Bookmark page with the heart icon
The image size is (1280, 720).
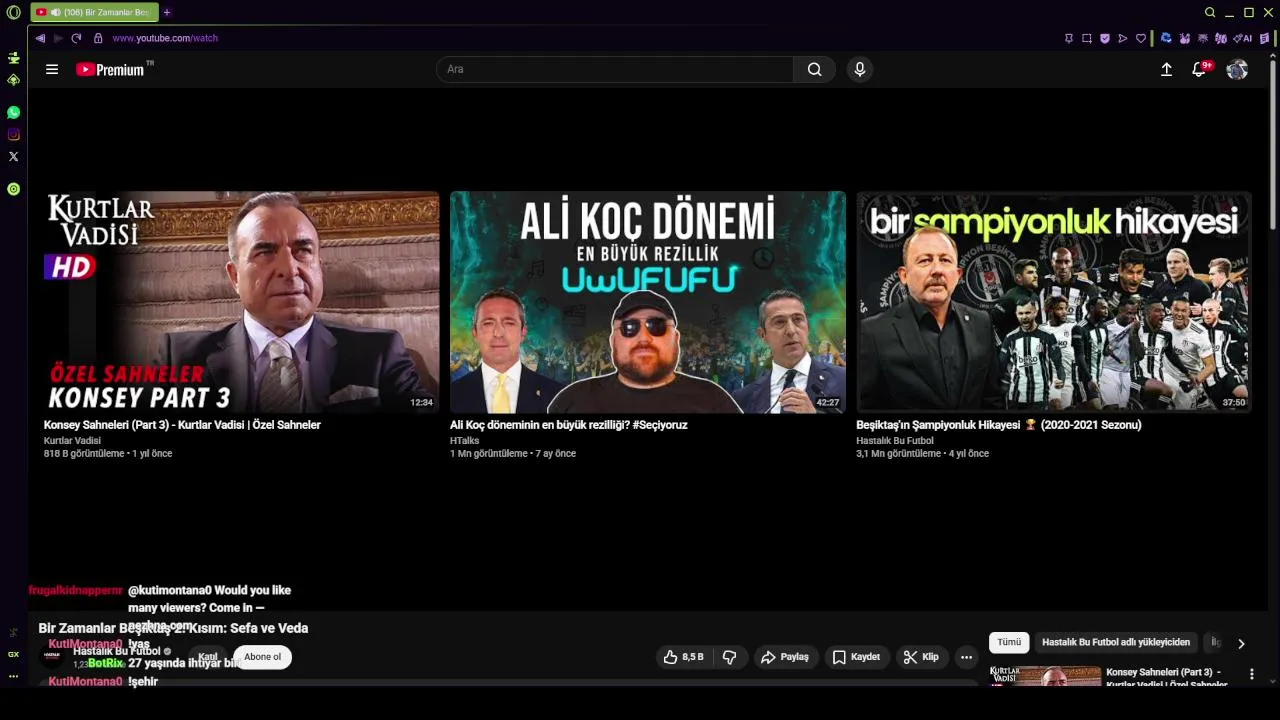coord(1141,38)
